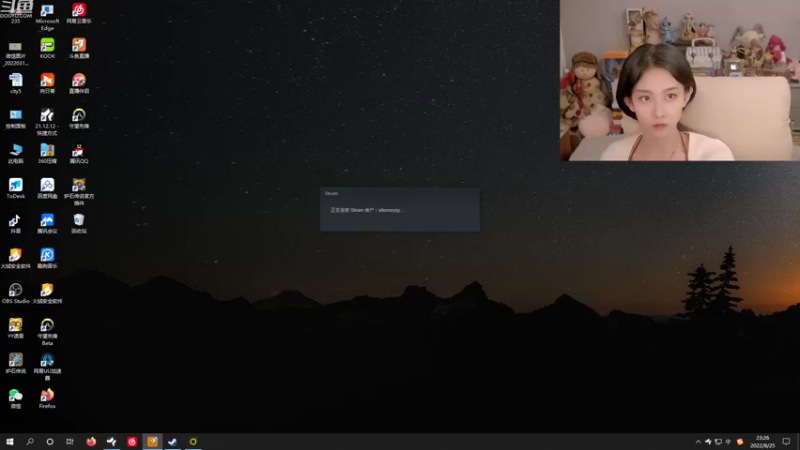Click the yellow ring taskbar icon

tap(193, 442)
